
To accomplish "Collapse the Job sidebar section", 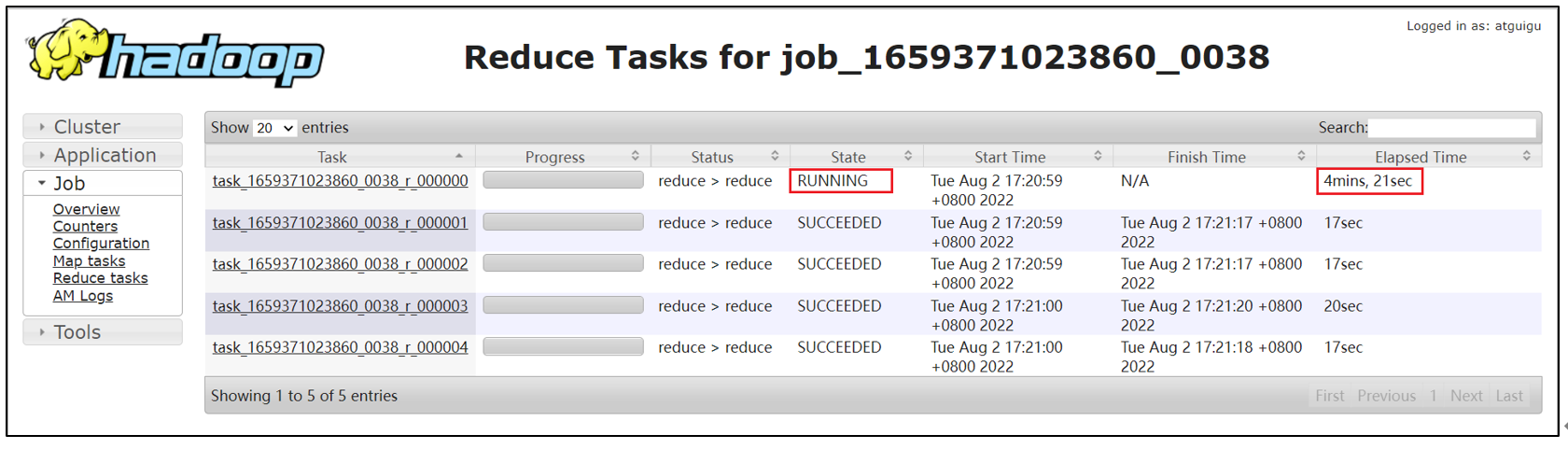I will (x=69, y=184).
